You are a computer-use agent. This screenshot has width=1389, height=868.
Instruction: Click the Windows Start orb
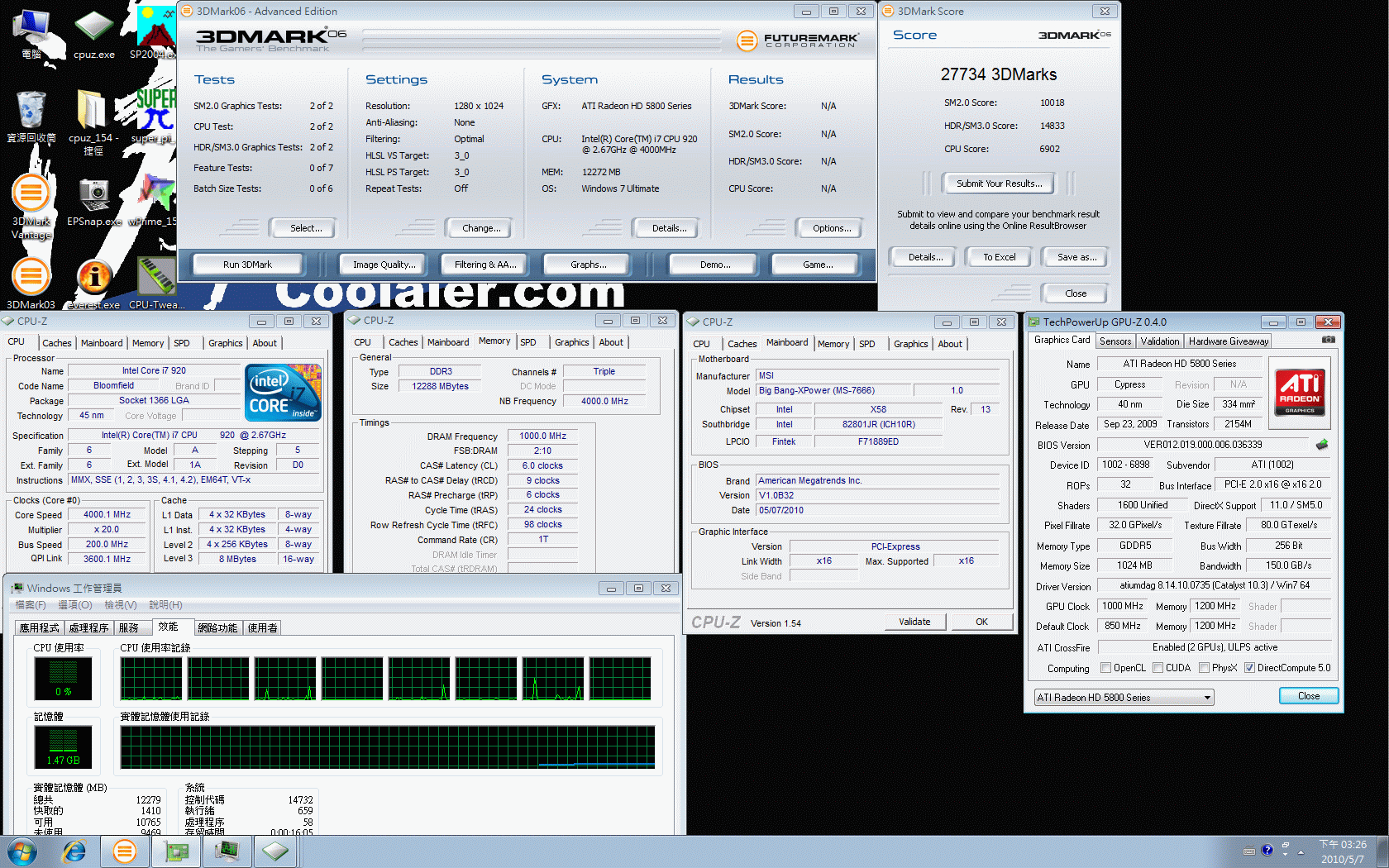[21, 851]
